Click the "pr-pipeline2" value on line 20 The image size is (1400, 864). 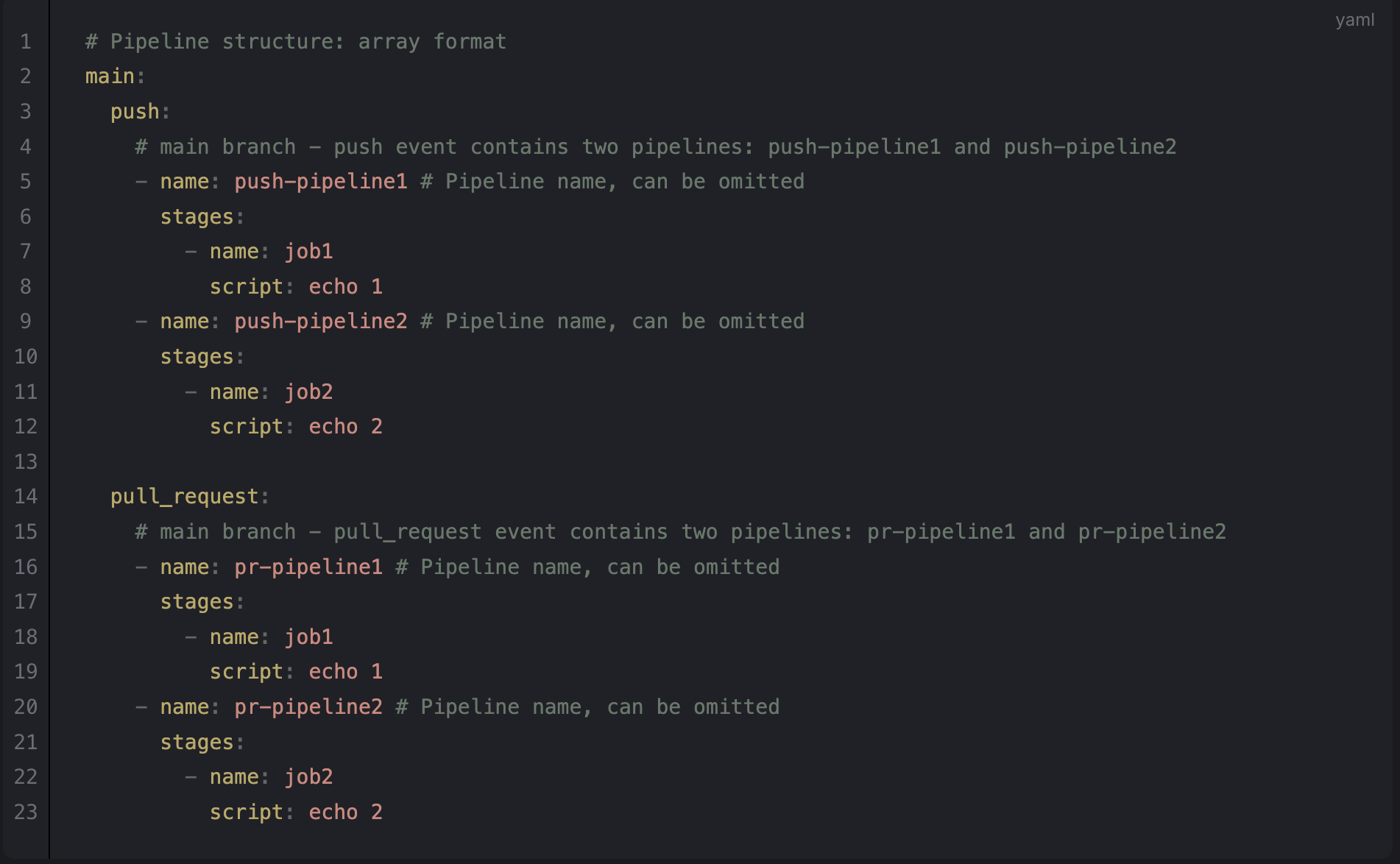pos(308,707)
